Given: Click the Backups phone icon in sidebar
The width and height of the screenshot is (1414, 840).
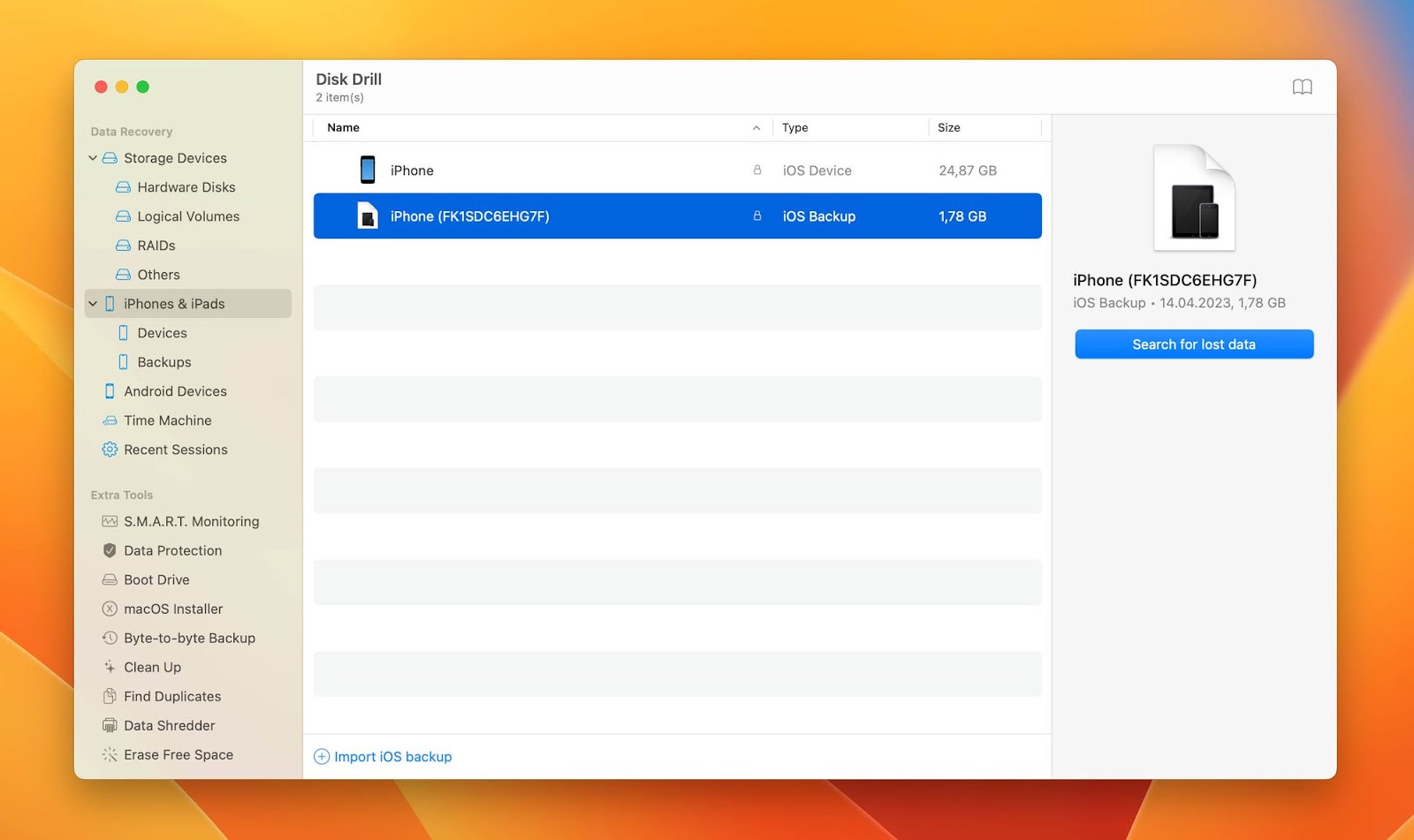Looking at the screenshot, I should click(x=124, y=362).
